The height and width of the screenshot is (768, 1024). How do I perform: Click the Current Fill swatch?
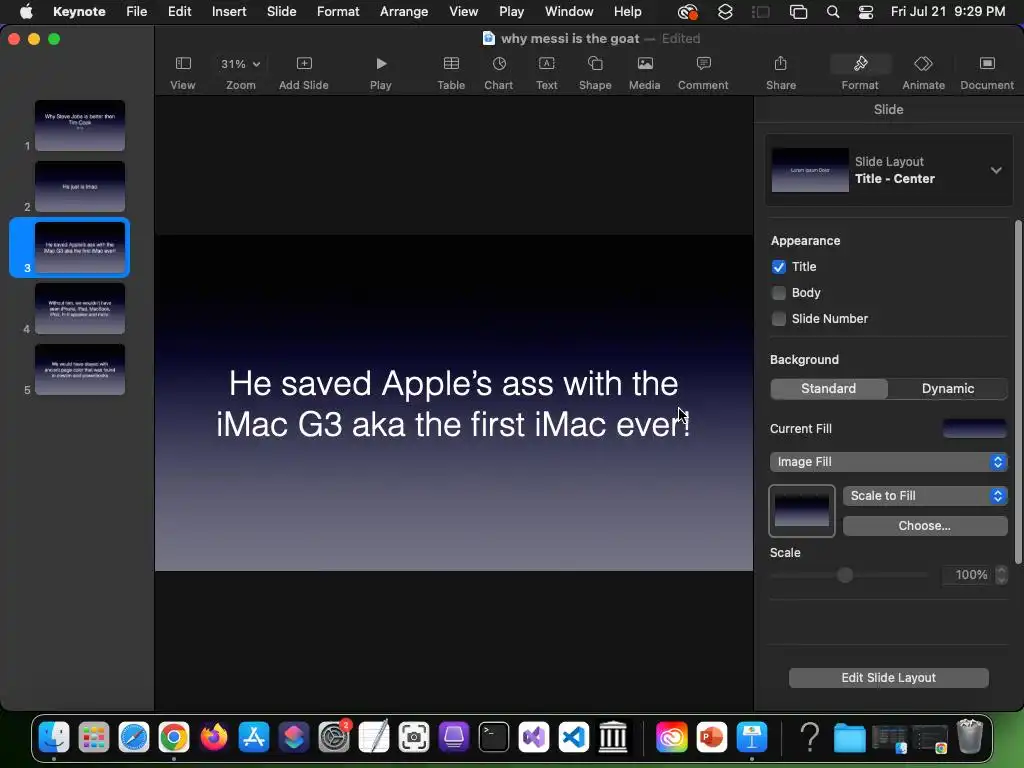[x=974, y=429]
